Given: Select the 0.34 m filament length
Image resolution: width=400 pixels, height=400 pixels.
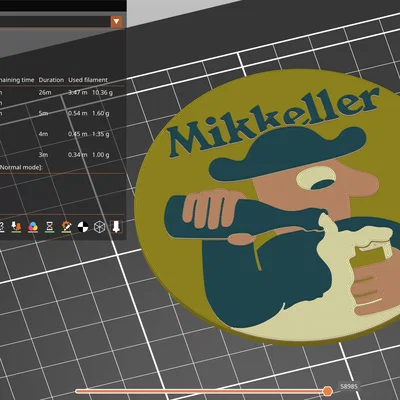Looking at the screenshot, I should click(x=78, y=155).
